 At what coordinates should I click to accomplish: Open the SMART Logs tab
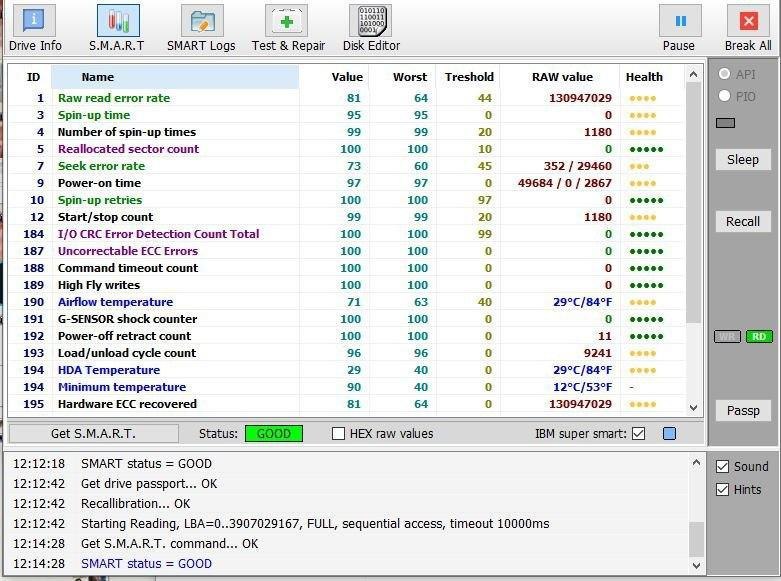pos(201,28)
